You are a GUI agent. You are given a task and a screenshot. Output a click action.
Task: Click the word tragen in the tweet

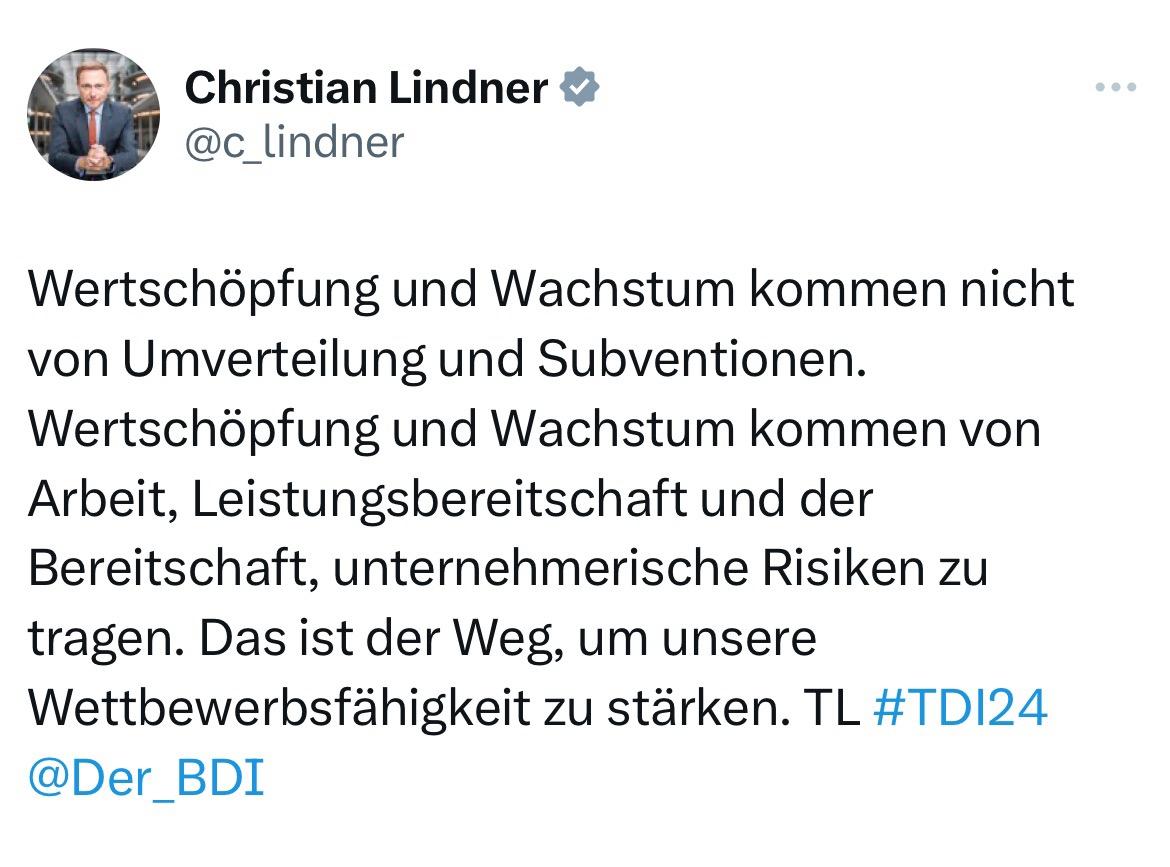tap(99, 640)
